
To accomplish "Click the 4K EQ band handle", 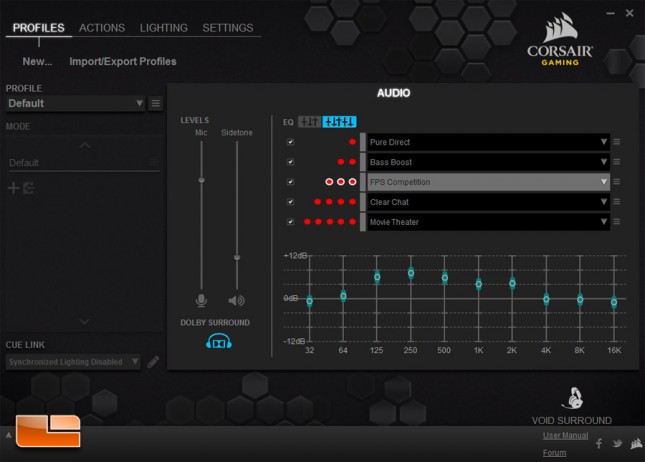I will (x=546, y=299).
